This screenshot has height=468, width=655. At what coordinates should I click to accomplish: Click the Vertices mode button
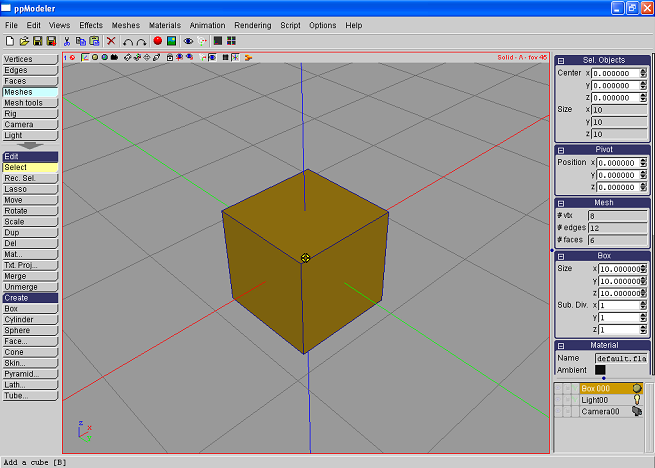point(30,59)
